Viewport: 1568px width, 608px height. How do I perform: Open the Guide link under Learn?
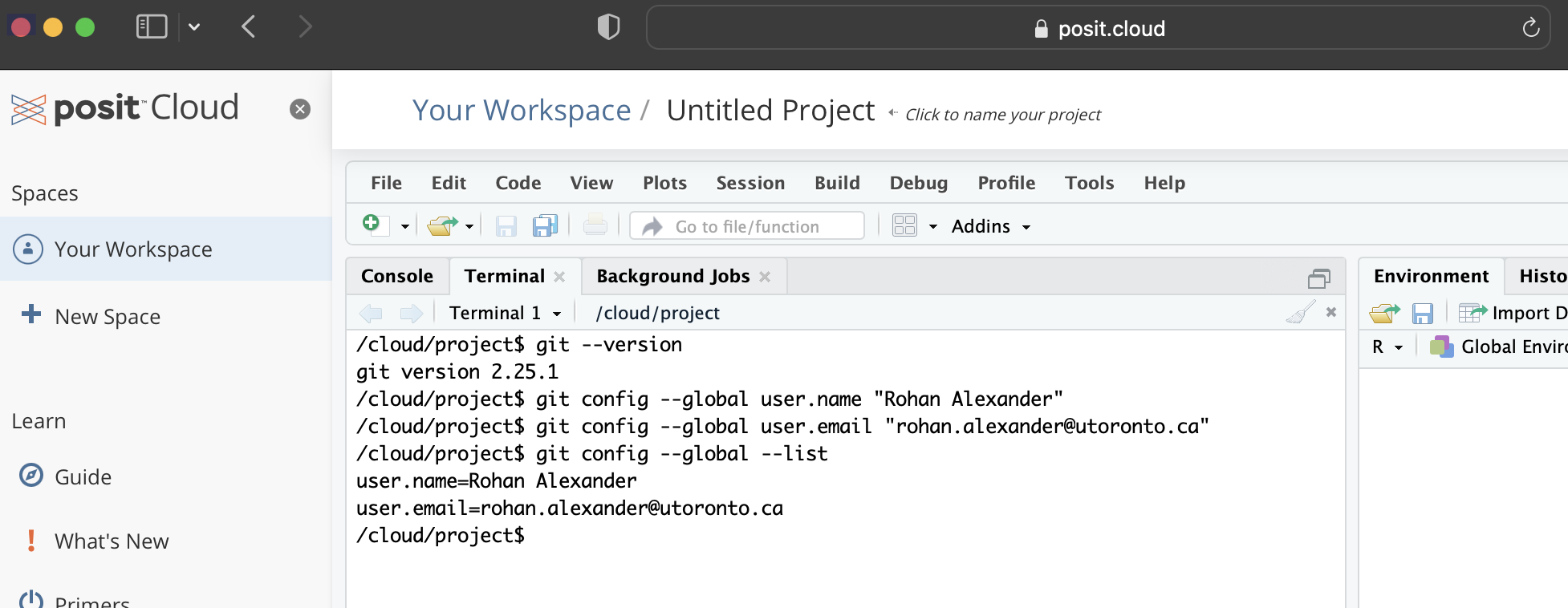(x=83, y=477)
